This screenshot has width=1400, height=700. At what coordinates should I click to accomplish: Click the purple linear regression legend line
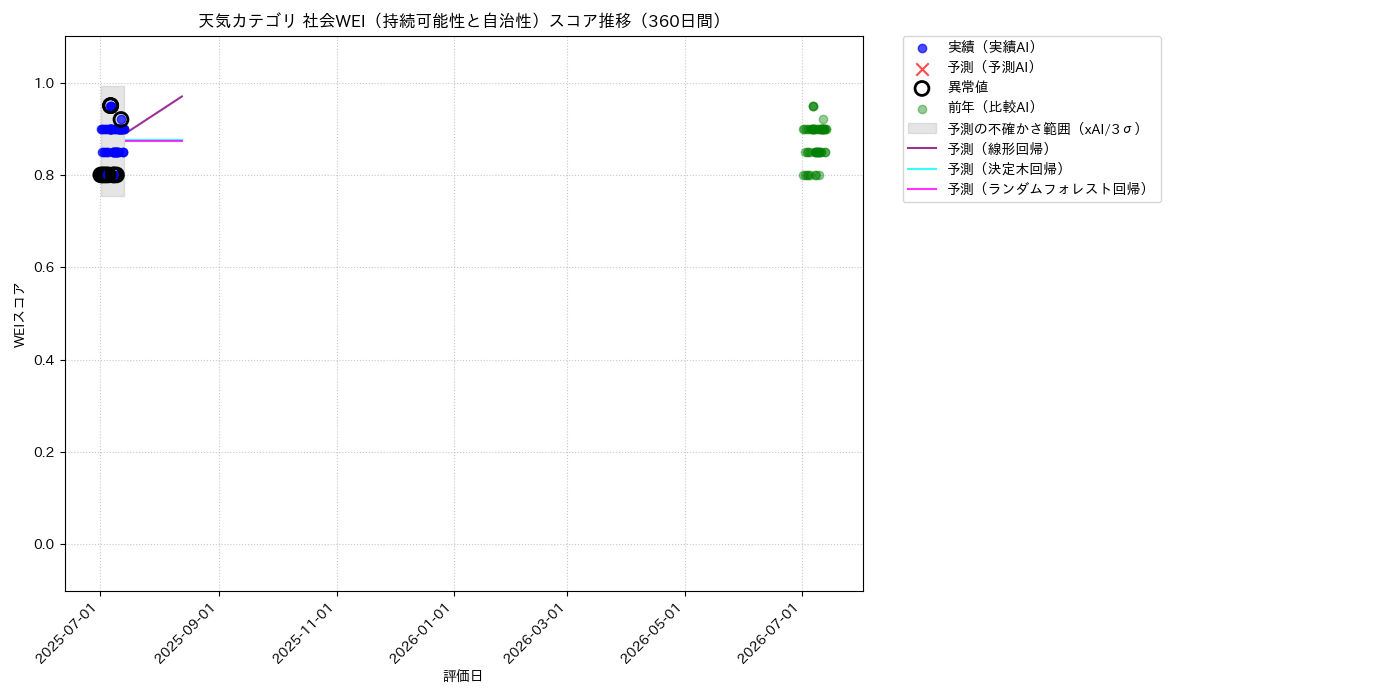coord(922,148)
